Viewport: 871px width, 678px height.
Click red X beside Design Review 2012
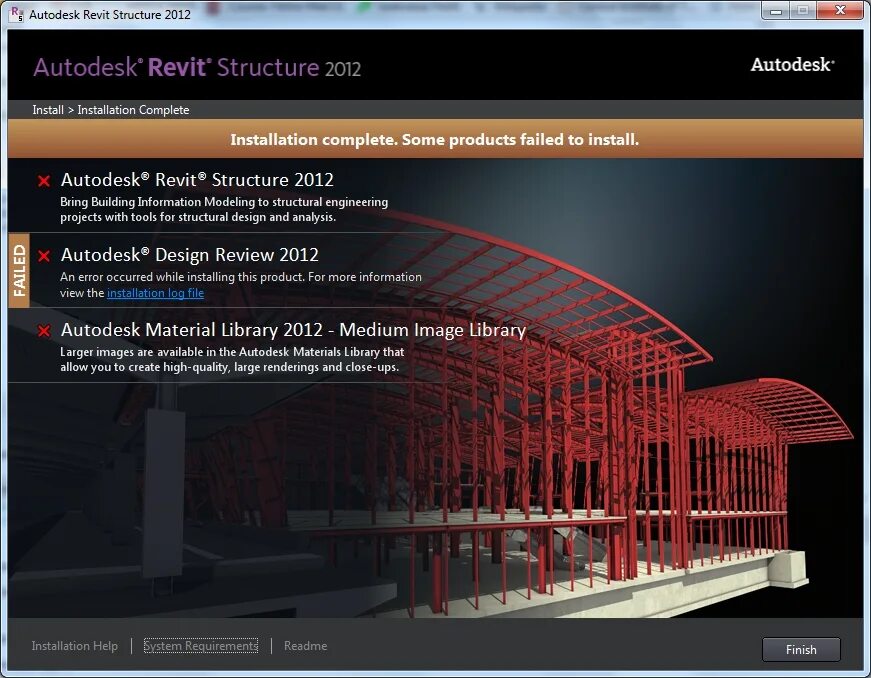(44, 255)
